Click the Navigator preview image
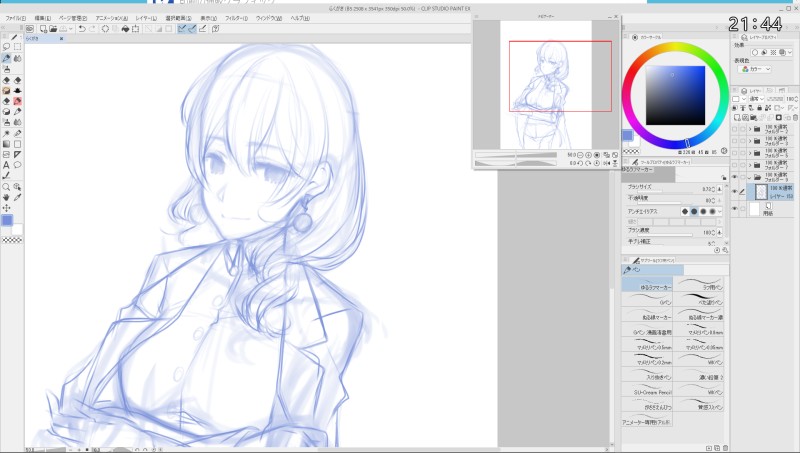The image size is (800, 453). tap(546, 85)
